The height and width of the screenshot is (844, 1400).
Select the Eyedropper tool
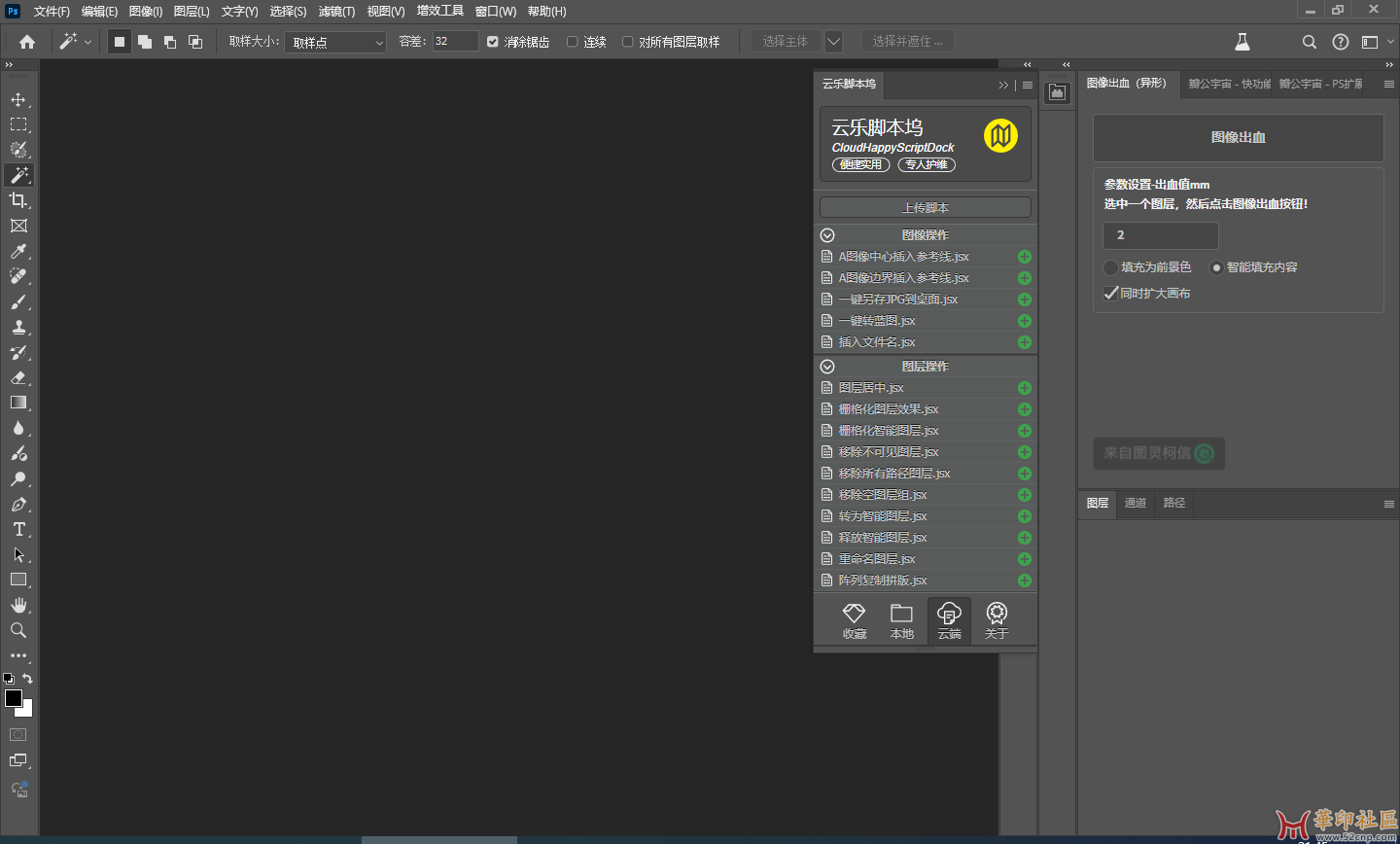[x=18, y=251]
